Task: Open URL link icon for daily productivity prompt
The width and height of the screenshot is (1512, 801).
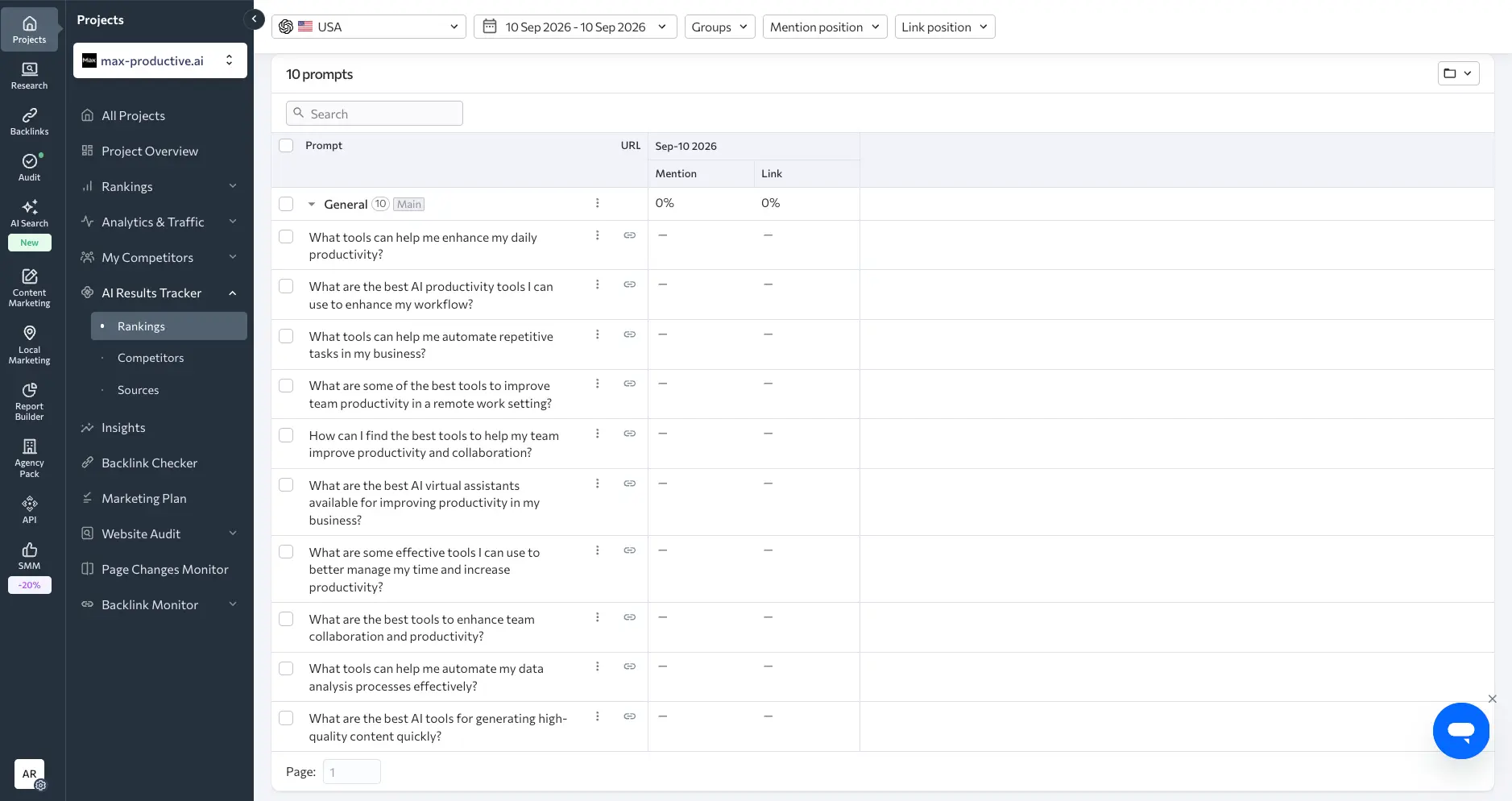Action: [630, 235]
